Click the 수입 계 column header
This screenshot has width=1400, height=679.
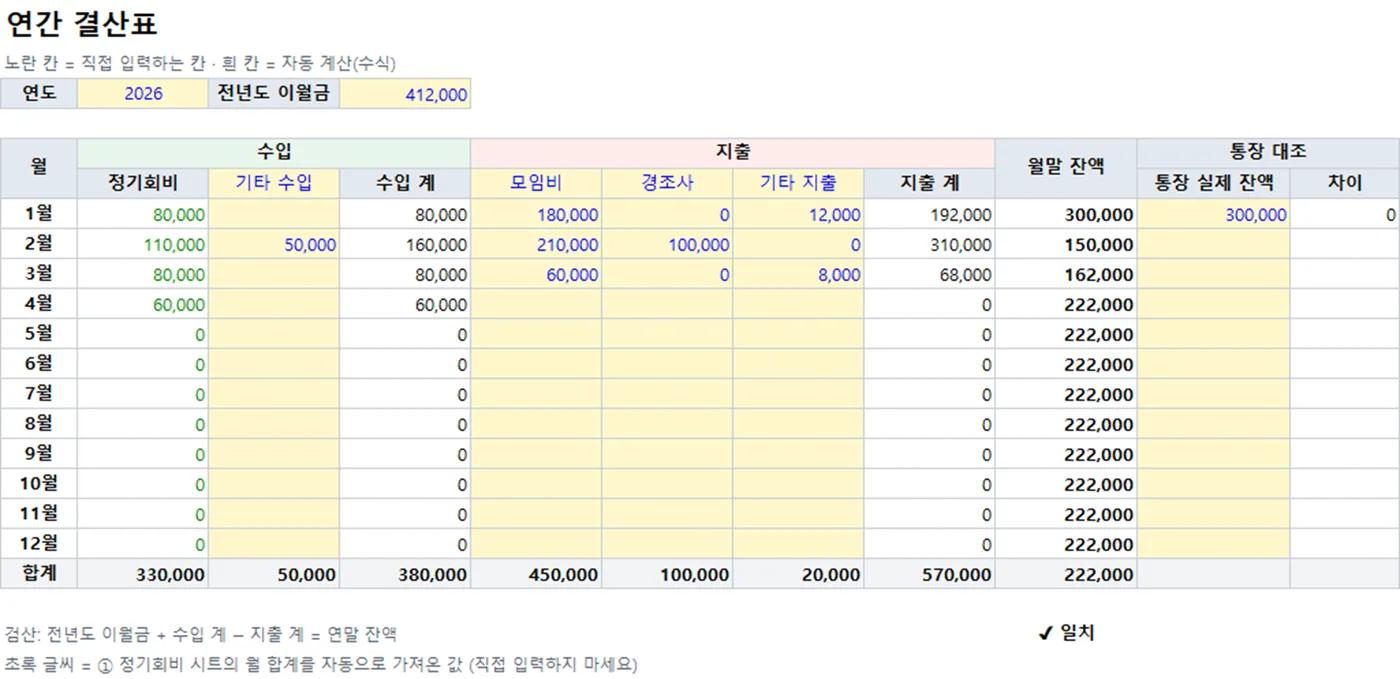point(405,183)
